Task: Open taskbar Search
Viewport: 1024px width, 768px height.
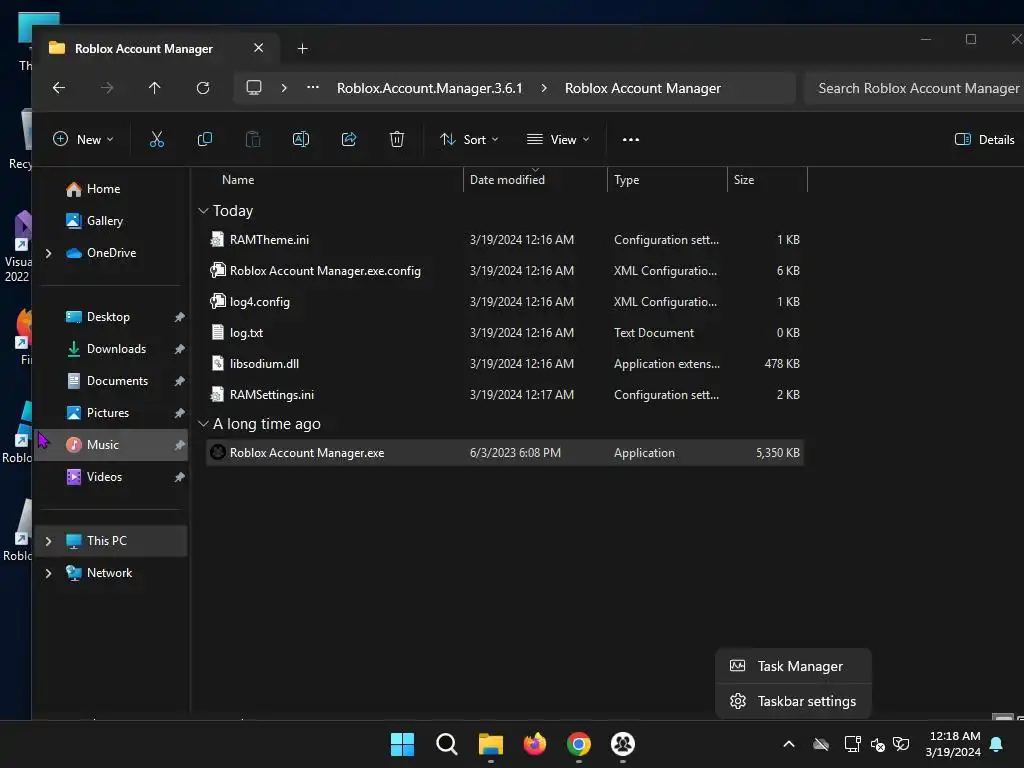Action: click(x=447, y=744)
